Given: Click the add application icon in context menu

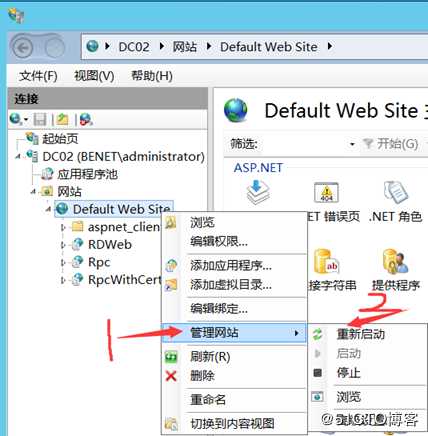Looking at the screenshot, I should coord(171,266).
